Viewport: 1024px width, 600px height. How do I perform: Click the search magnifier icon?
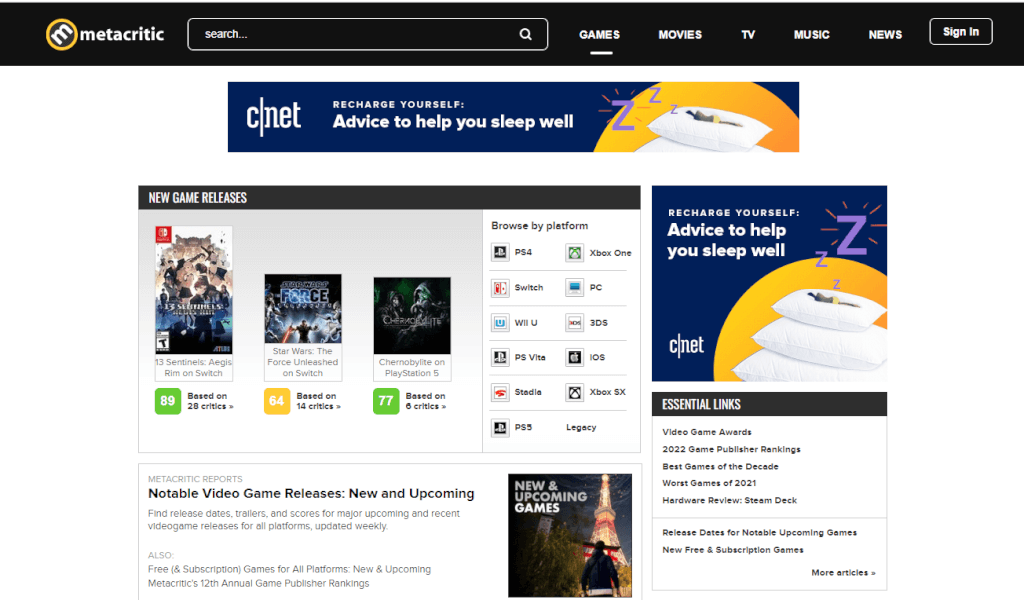(x=526, y=34)
